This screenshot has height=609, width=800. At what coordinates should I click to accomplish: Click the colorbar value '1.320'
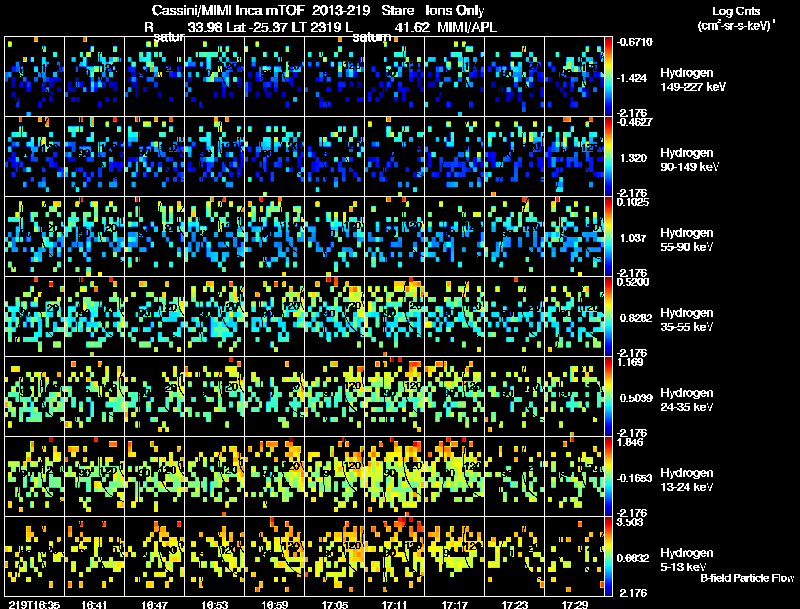(634, 158)
